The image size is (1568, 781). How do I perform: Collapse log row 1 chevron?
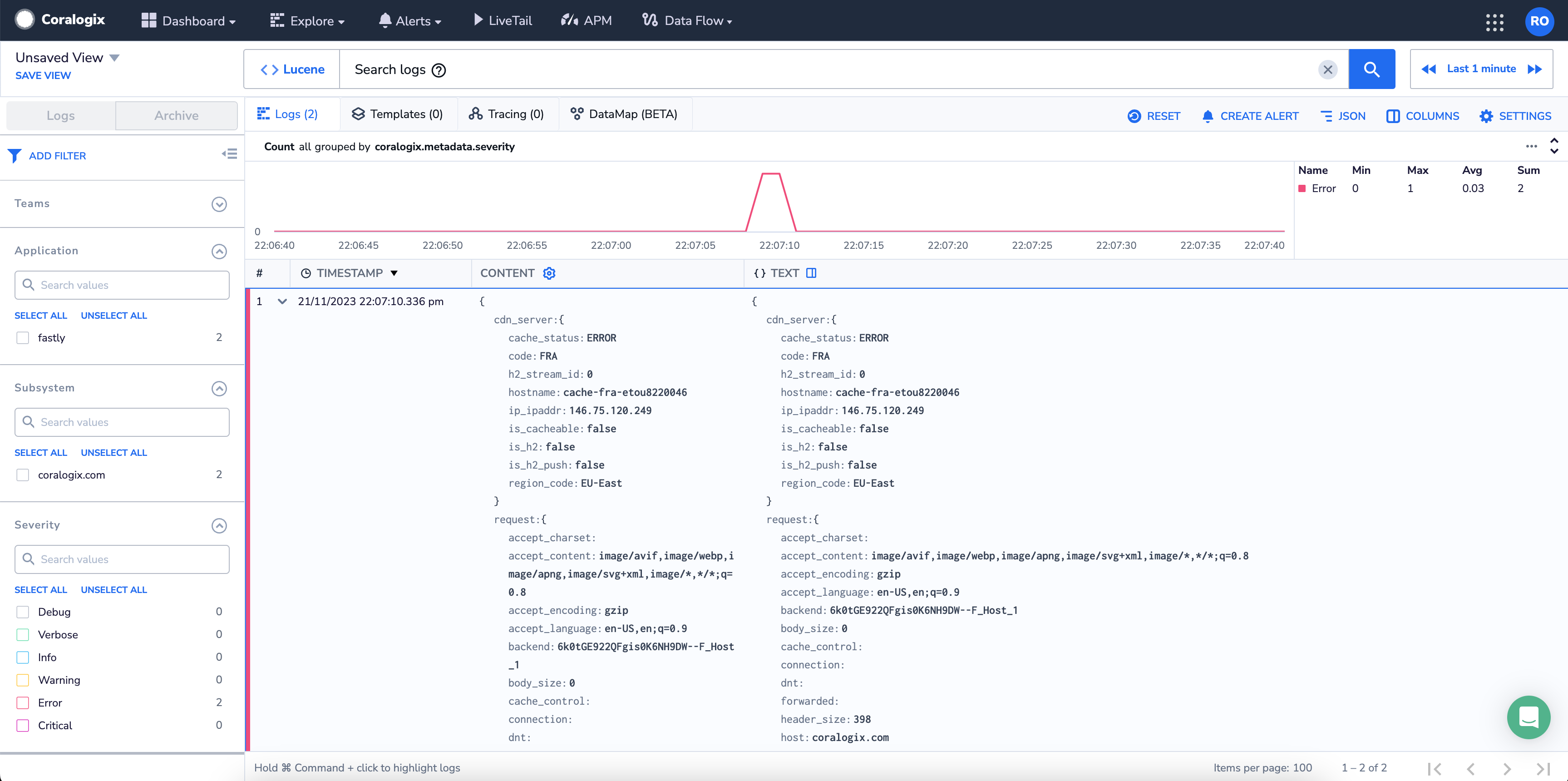coord(282,302)
